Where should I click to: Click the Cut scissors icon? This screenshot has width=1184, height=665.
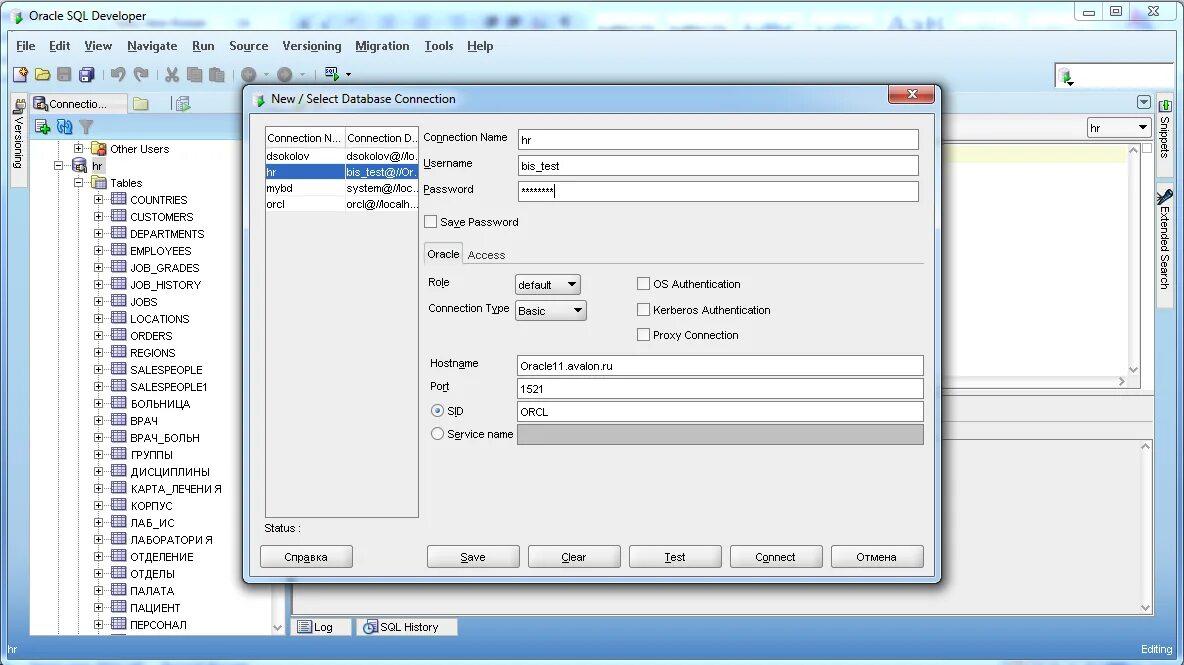pyautogui.click(x=172, y=74)
